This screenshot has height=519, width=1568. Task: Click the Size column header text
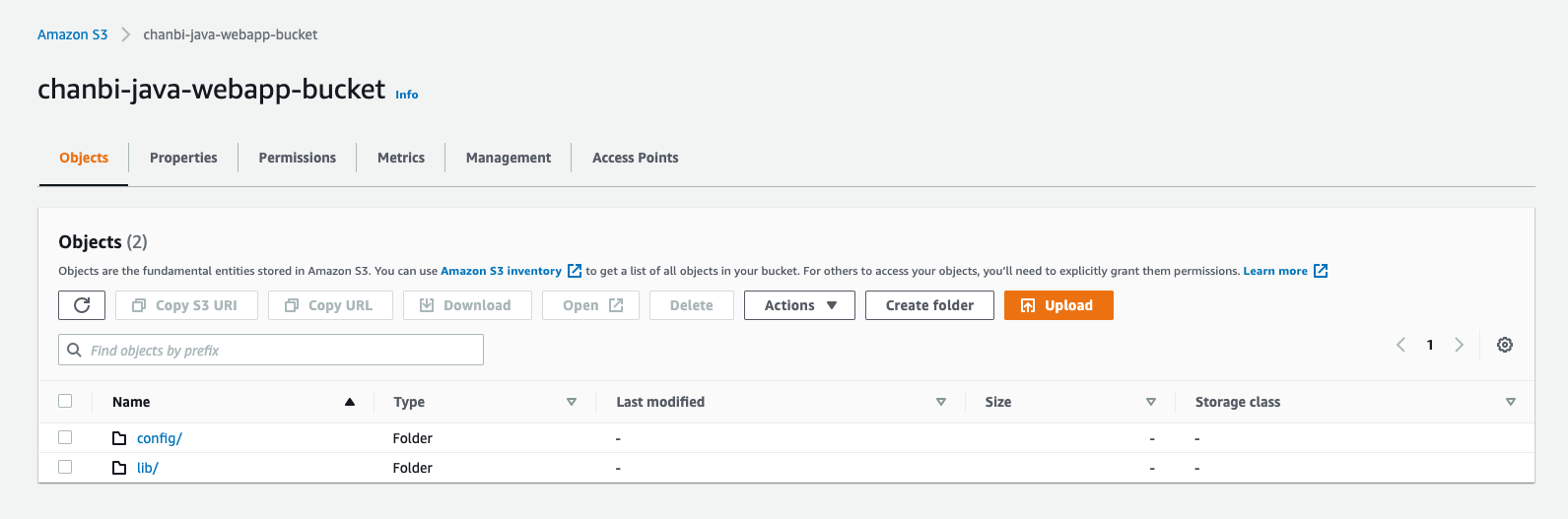coord(998,402)
